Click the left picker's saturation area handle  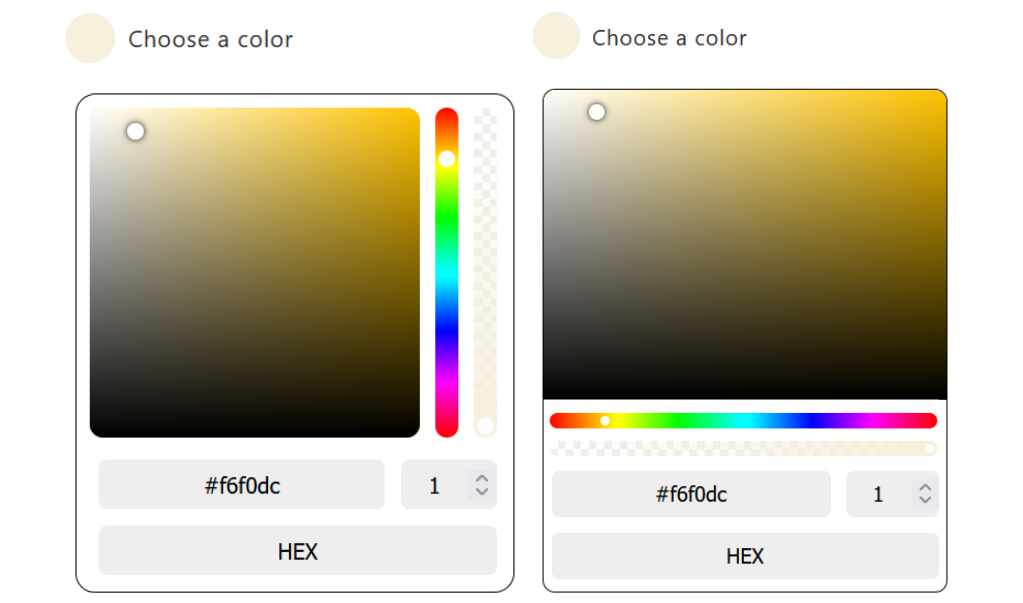(x=135, y=131)
